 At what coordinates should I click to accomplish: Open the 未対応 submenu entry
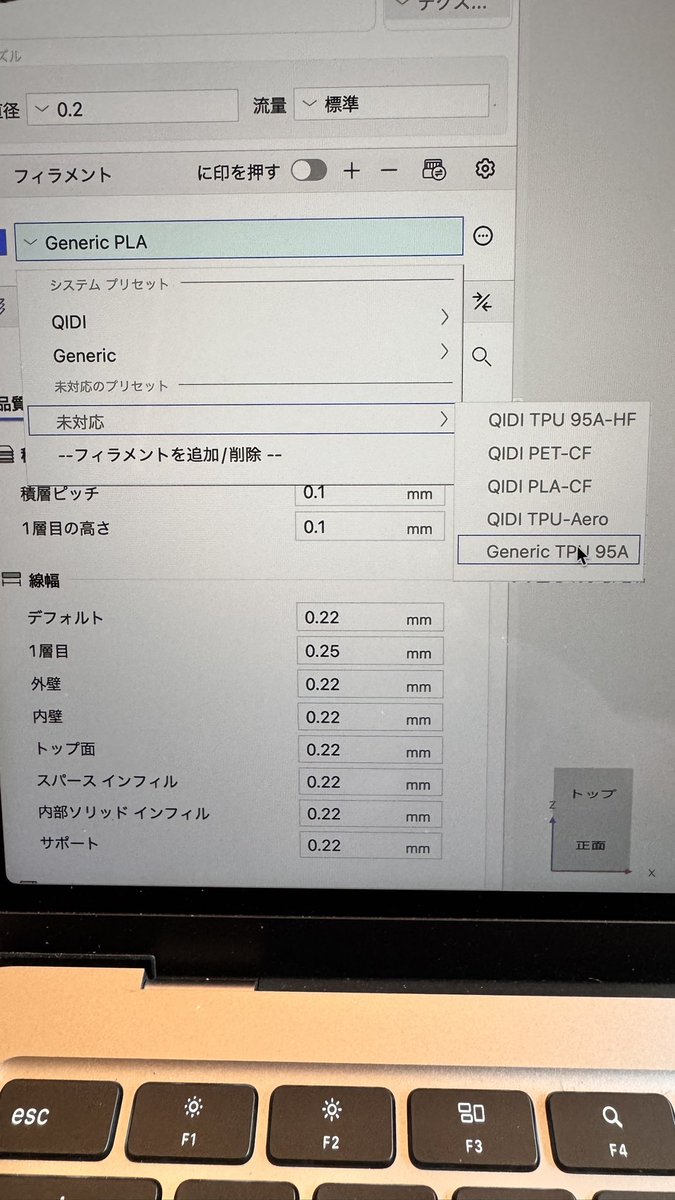[x=240, y=421]
